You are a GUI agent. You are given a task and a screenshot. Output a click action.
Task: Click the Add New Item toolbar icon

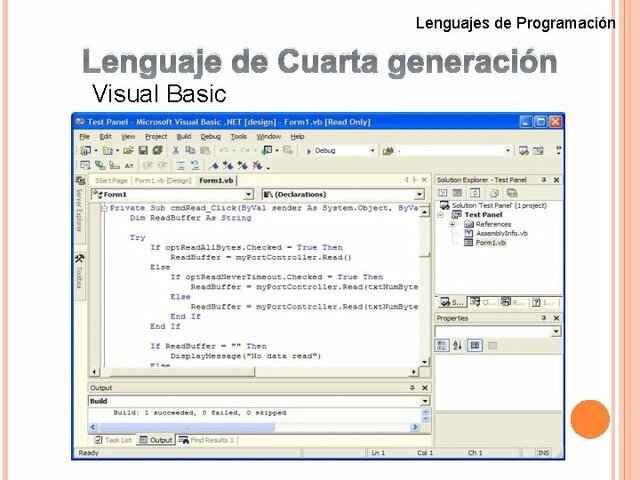[x=107, y=151]
